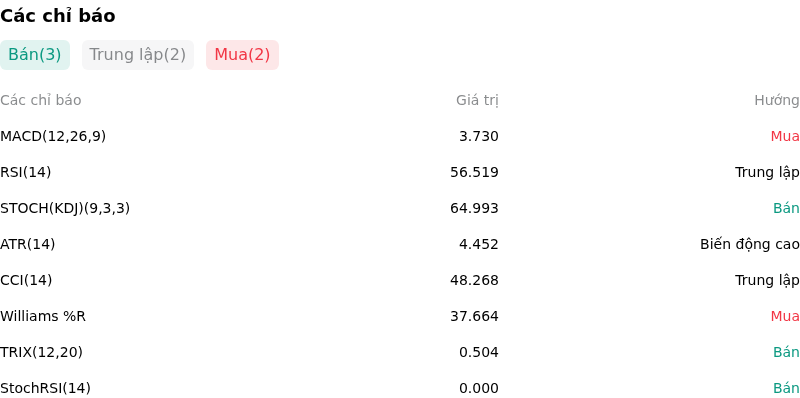Image resolution: width=800 pixels, height=398 pixels.
Task: Click the Bán signal for TRIX
Action: tap(786, 352)
